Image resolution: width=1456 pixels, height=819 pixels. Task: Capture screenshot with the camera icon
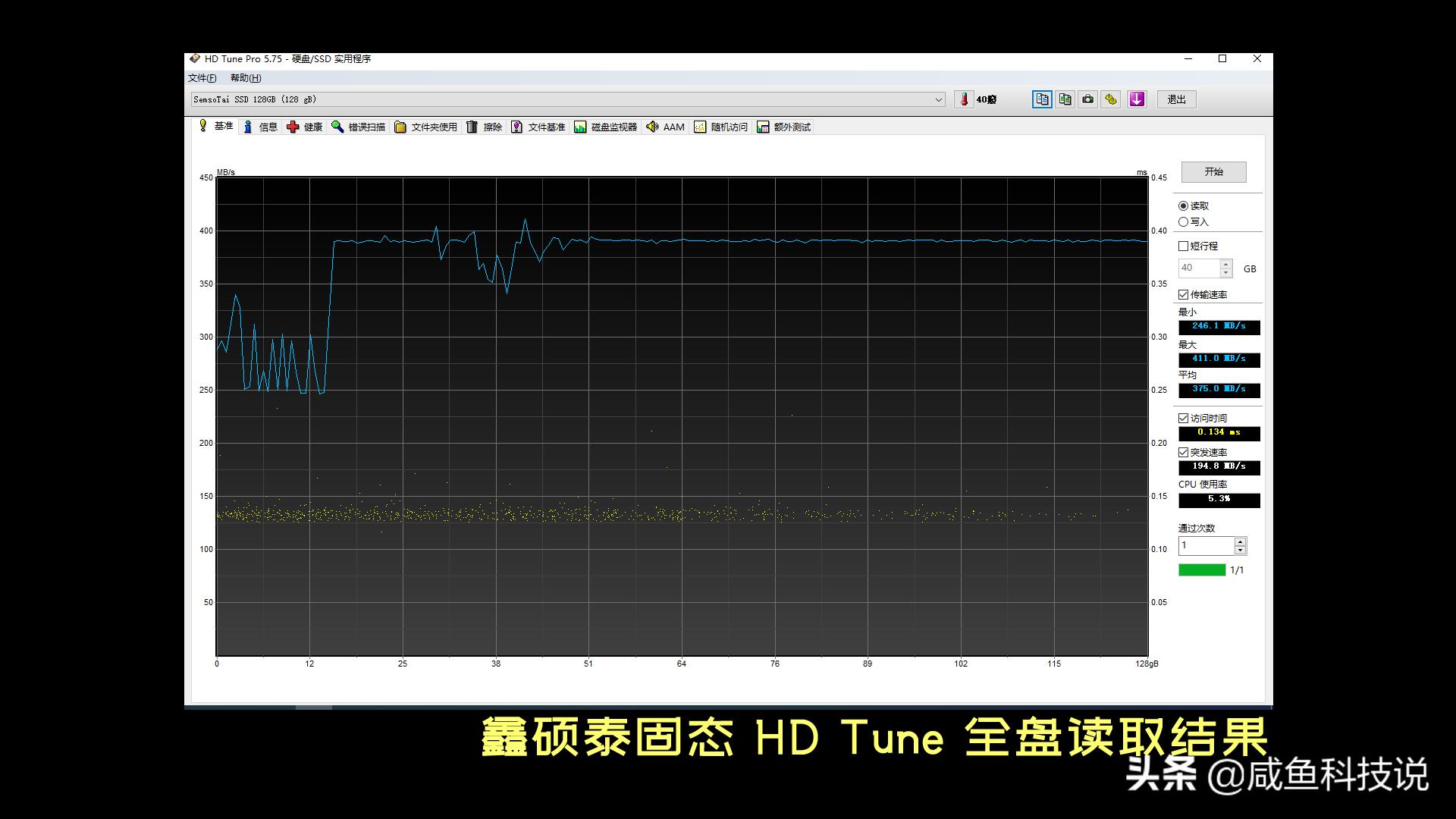click(x=1087, y=99)
